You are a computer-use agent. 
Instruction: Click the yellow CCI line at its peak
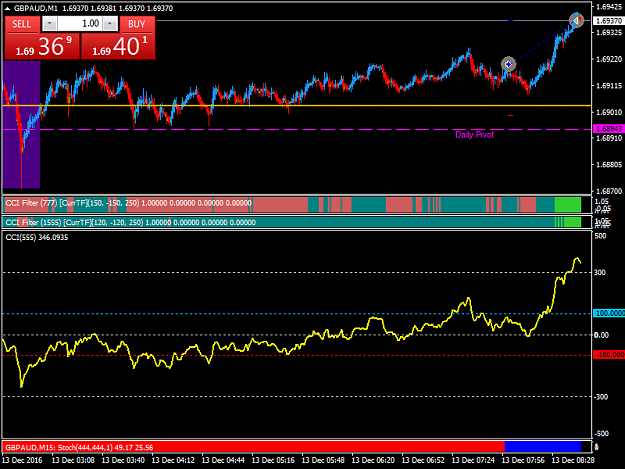coord(577,259)
